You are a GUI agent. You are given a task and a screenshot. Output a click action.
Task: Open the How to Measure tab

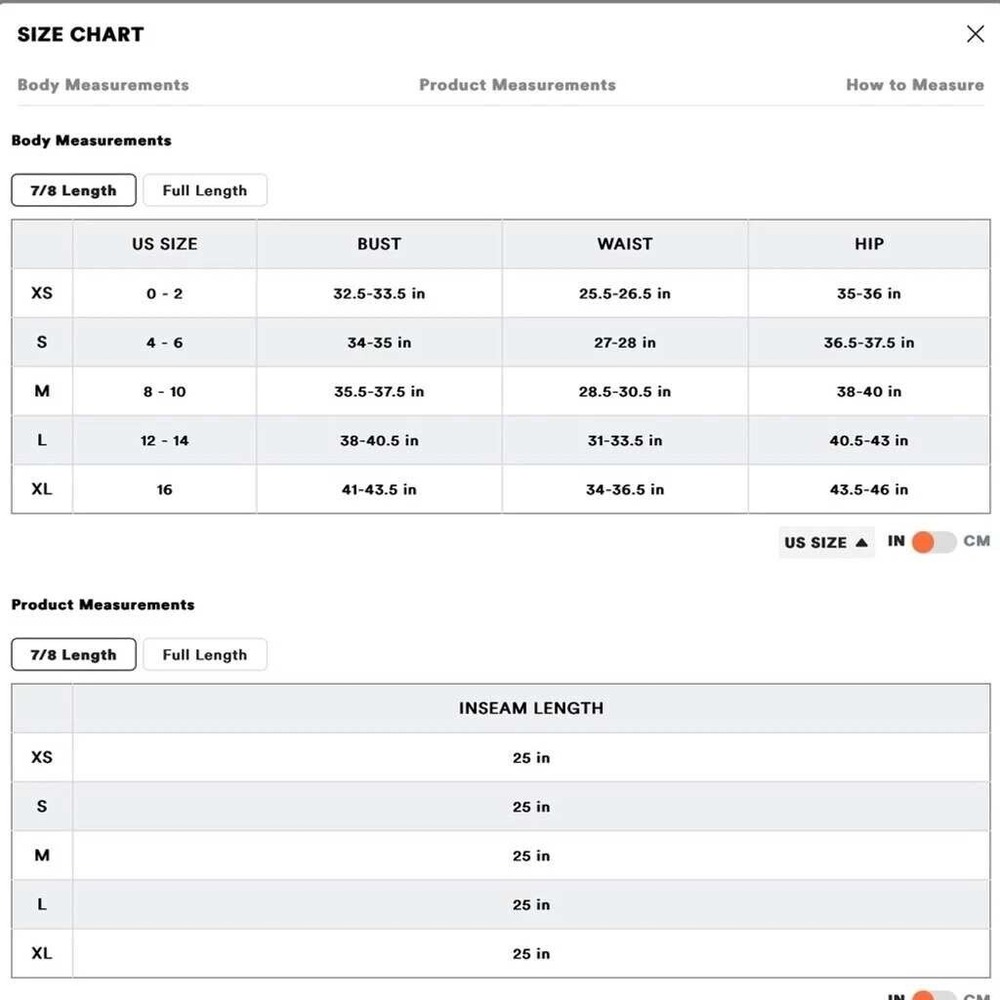(x=914, y=85)
